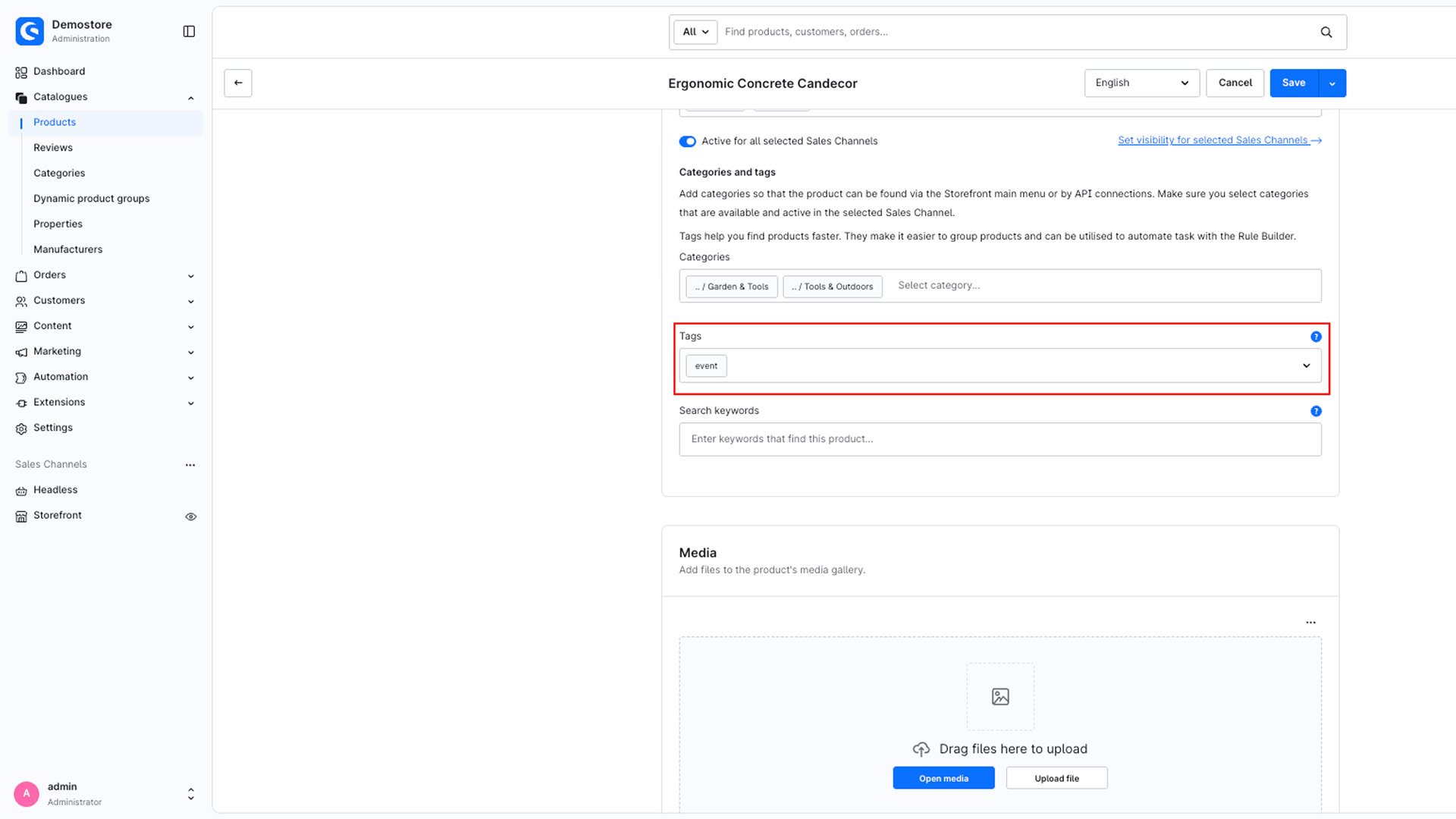This screenshot has height=819, width=1456.
Task: Open the English language dropdown
Action: (1142, 83)
